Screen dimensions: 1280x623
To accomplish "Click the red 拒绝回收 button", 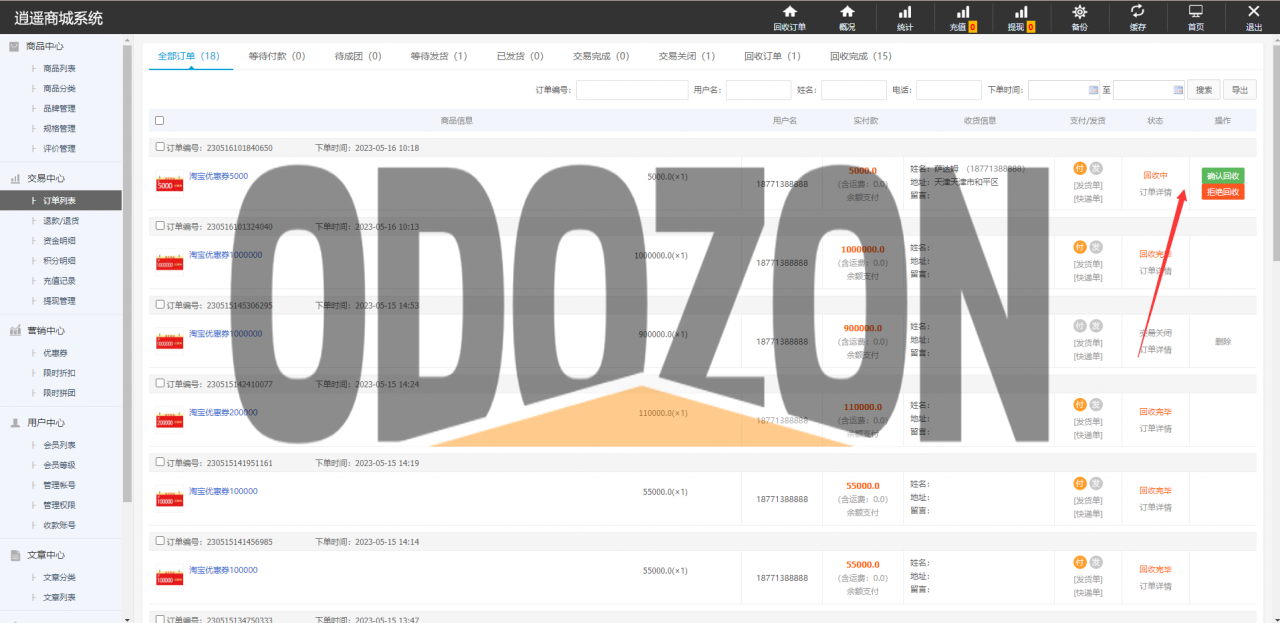I will tap(1223, 191).
